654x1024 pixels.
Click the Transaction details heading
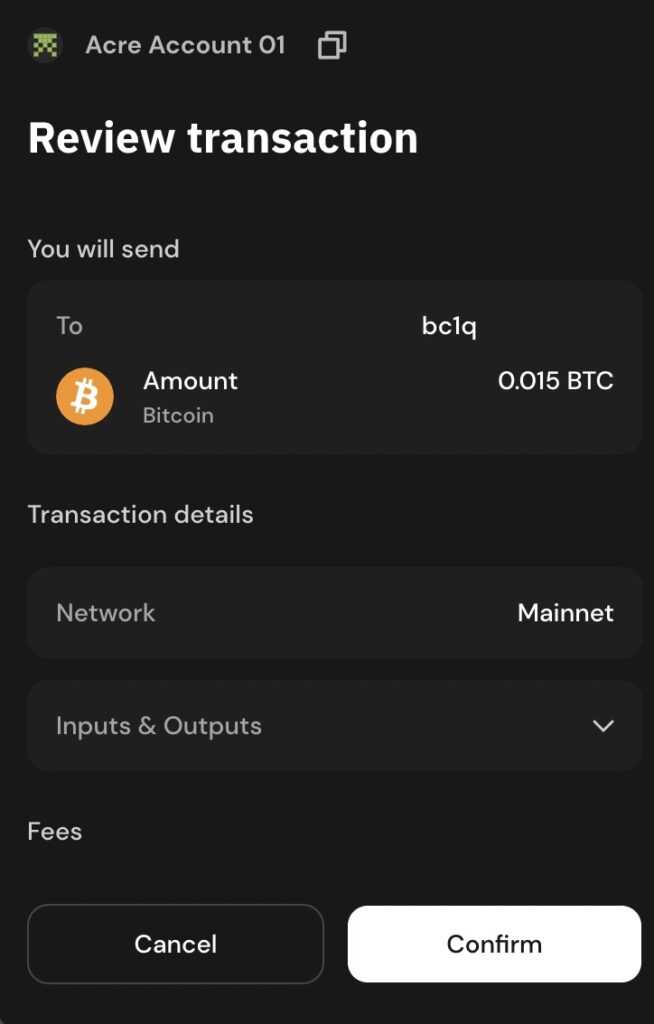[140, 515]
